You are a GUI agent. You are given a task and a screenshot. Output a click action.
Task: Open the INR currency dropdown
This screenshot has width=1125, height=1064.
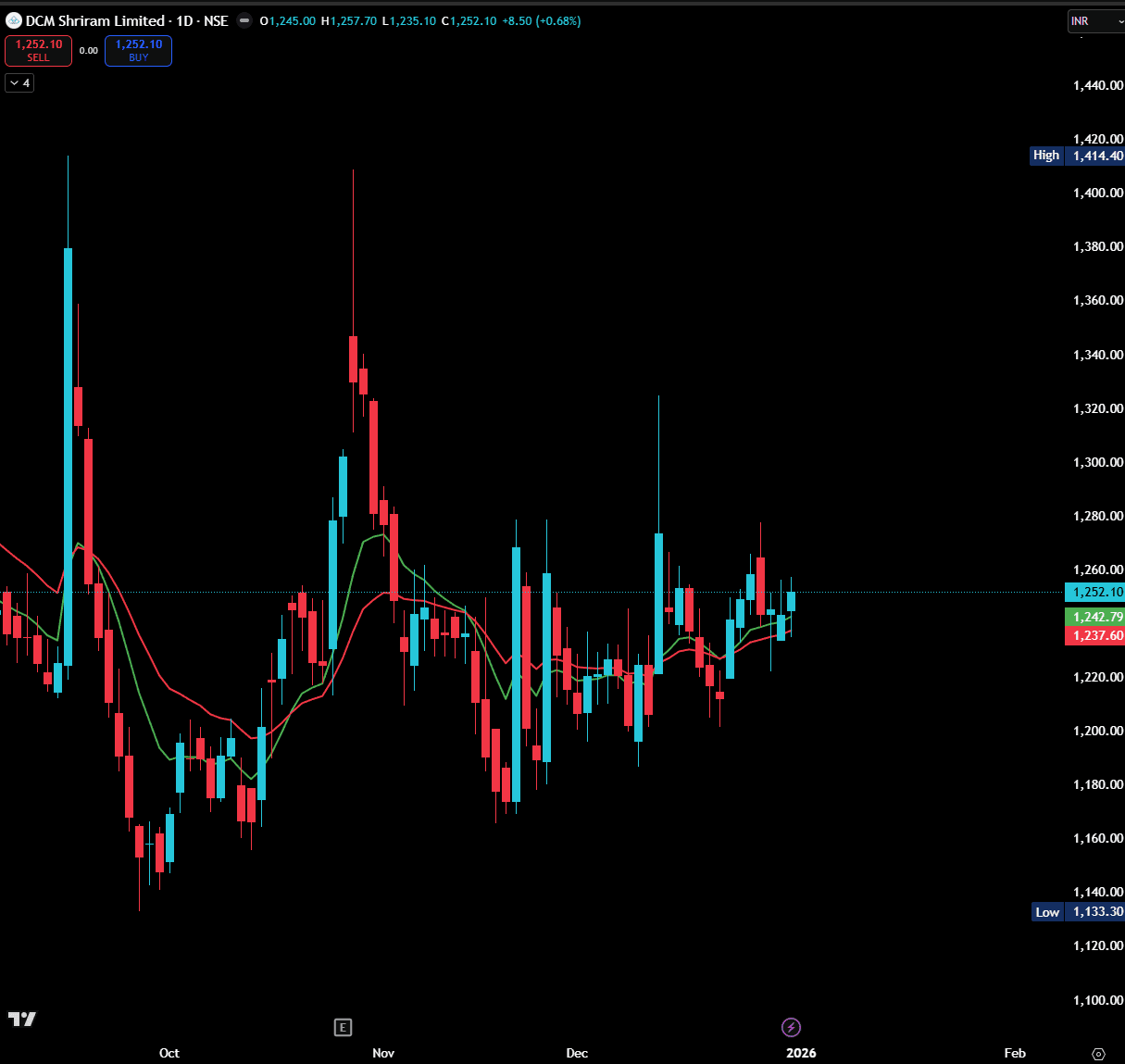pos(1096,21)
